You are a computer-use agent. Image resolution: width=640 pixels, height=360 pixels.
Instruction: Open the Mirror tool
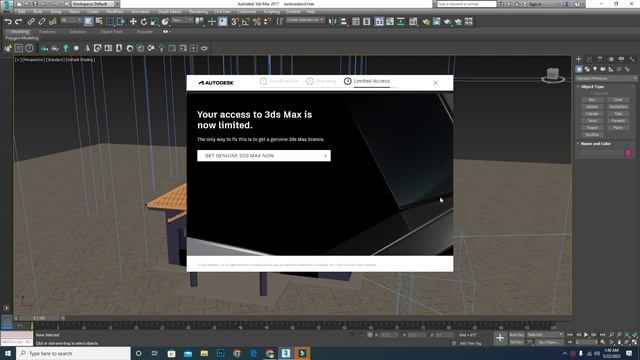[x=333, y=22]
